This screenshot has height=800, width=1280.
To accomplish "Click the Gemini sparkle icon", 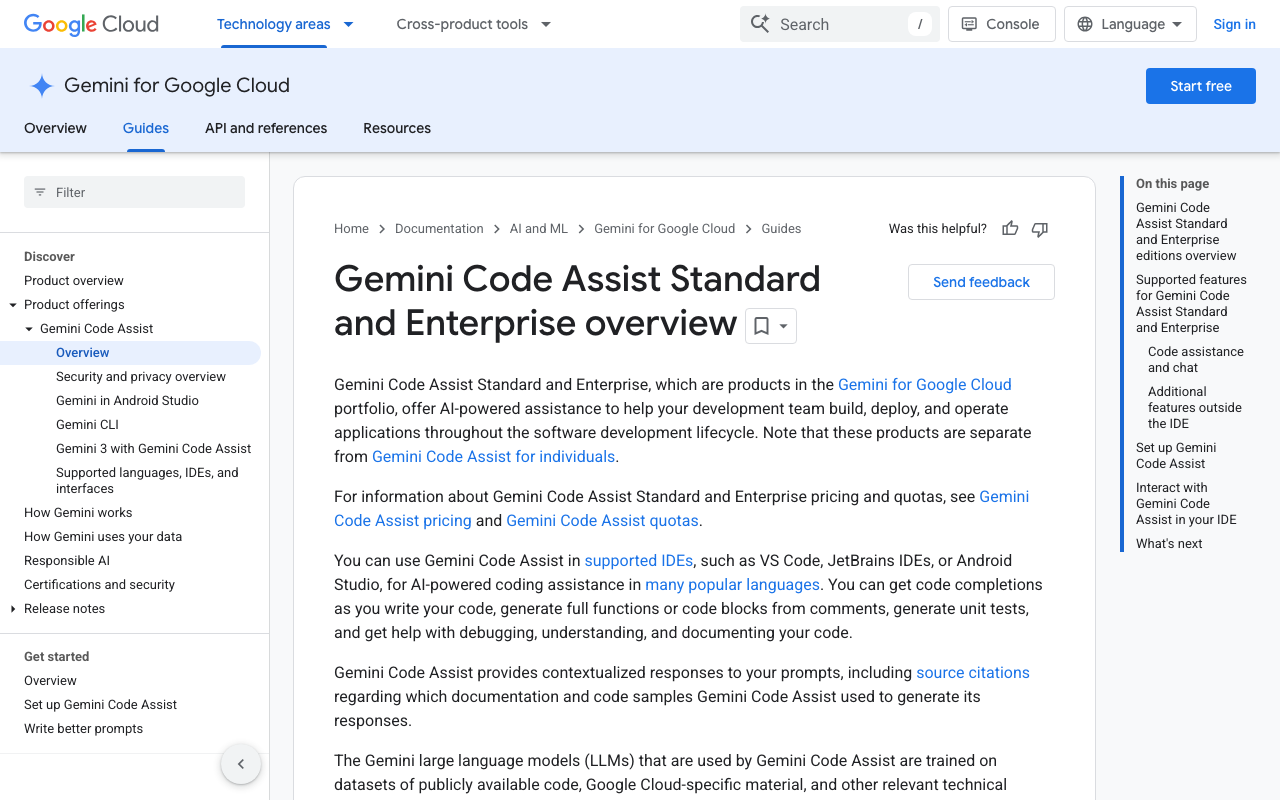I will [41, 86].
